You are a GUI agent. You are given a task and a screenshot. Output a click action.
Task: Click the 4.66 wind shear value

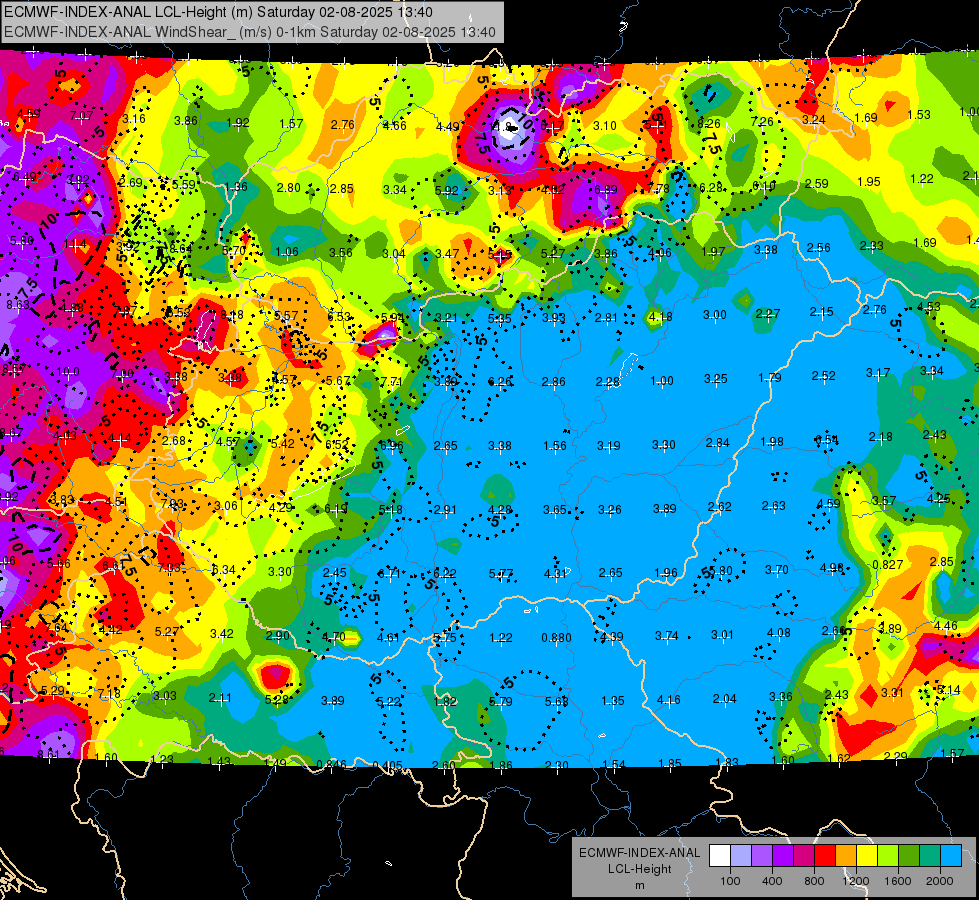395,126
